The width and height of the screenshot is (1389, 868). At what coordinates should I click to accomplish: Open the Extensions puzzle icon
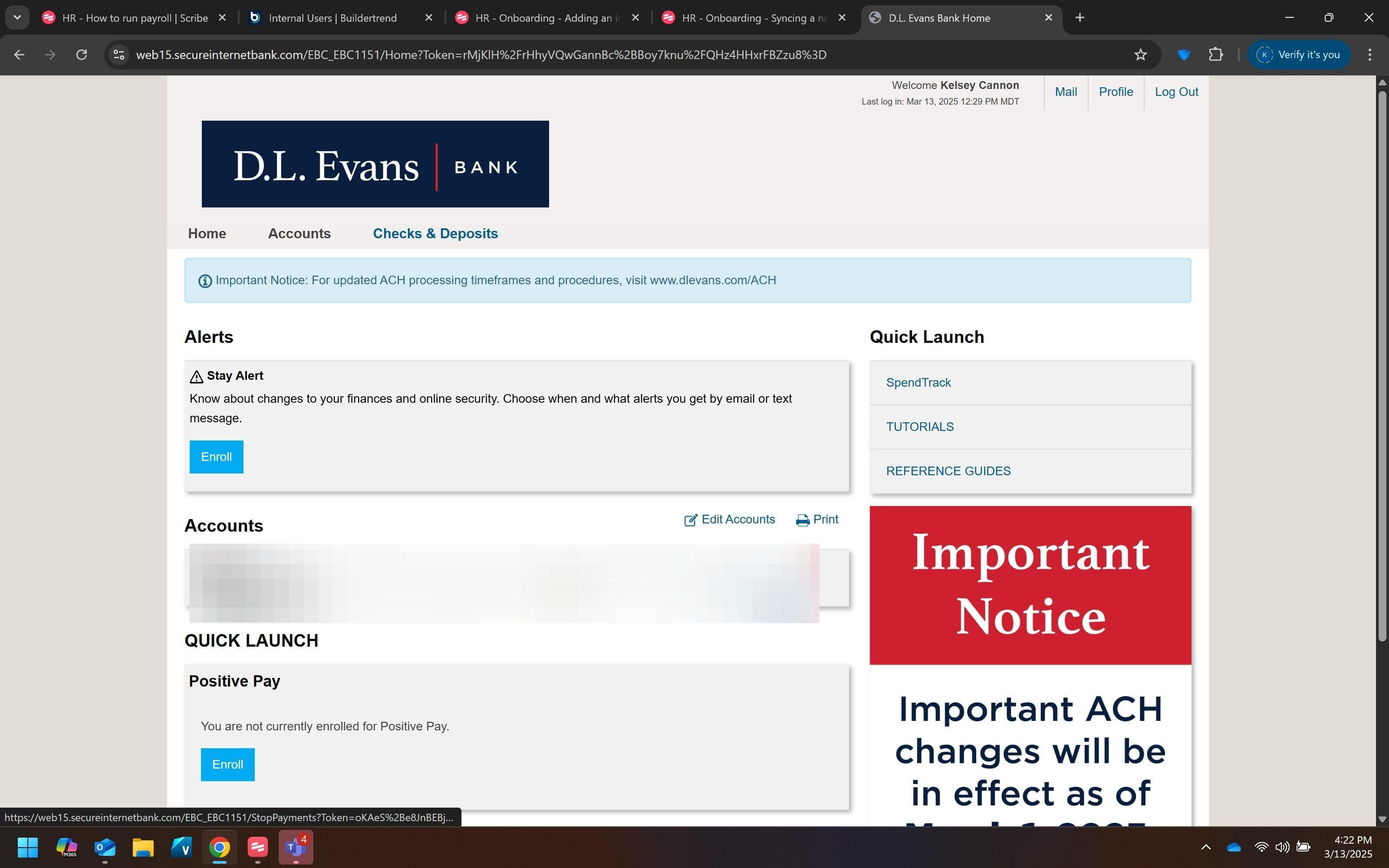pos(1216,55)
